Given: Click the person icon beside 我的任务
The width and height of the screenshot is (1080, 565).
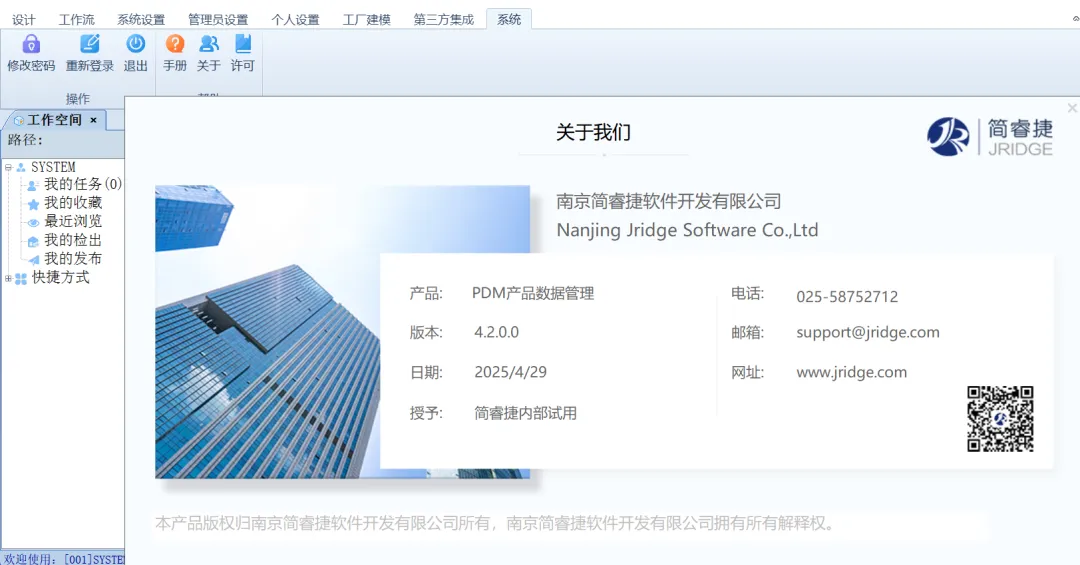Looking at the screenshot, I should click(32, 185).
